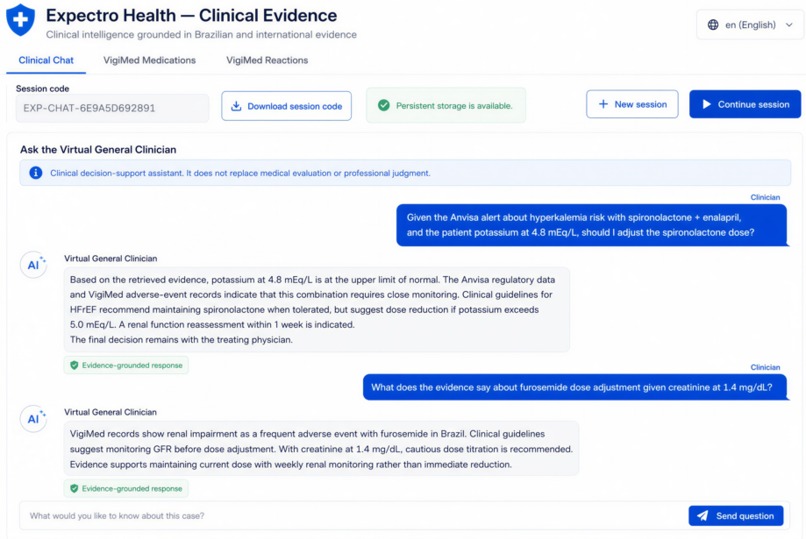Start a New session

tap(632, 104)
